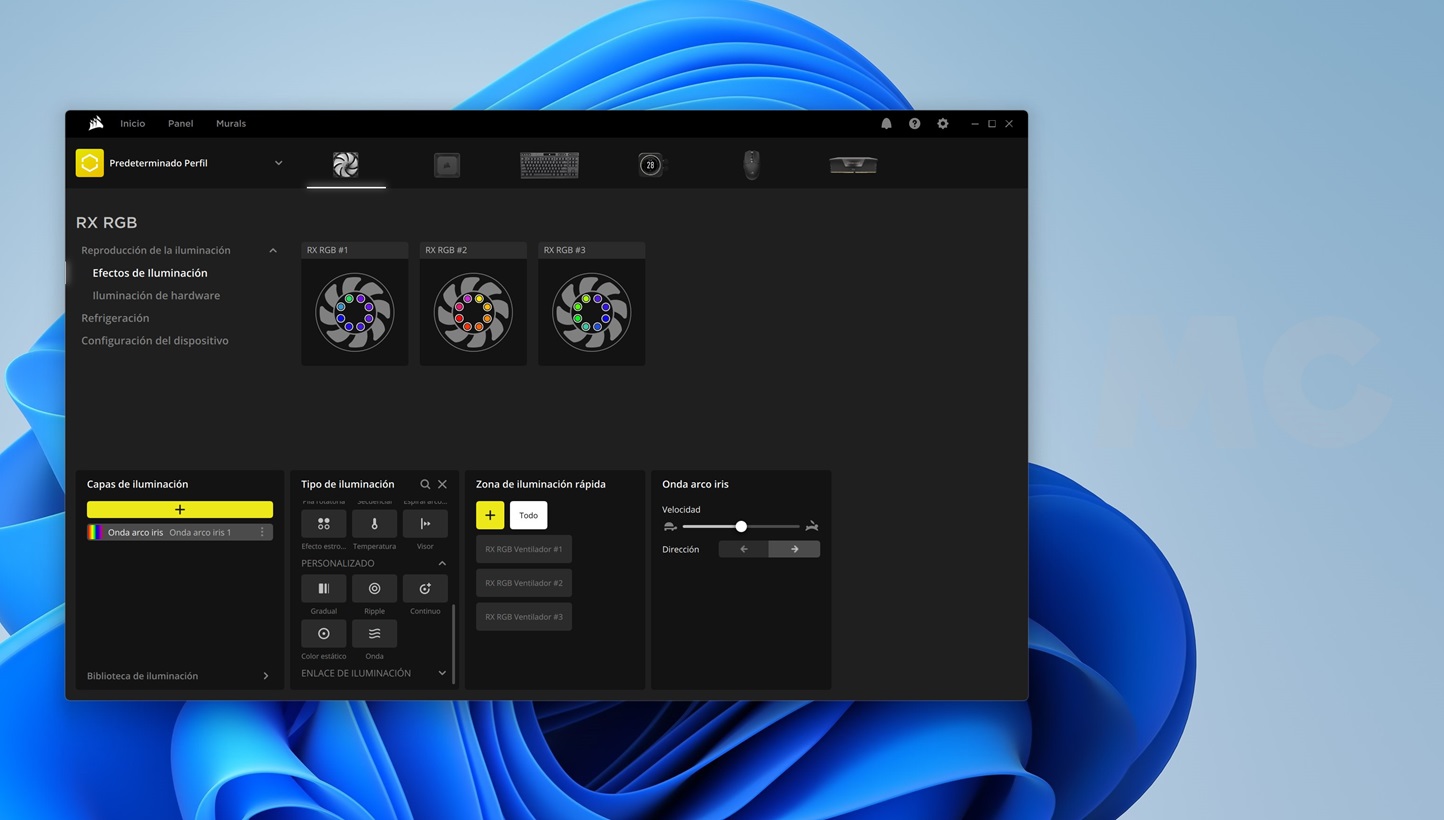Open the keyboard device tab
The height and width of the screenshot is (820, 1444).
[x=549, y=165]
